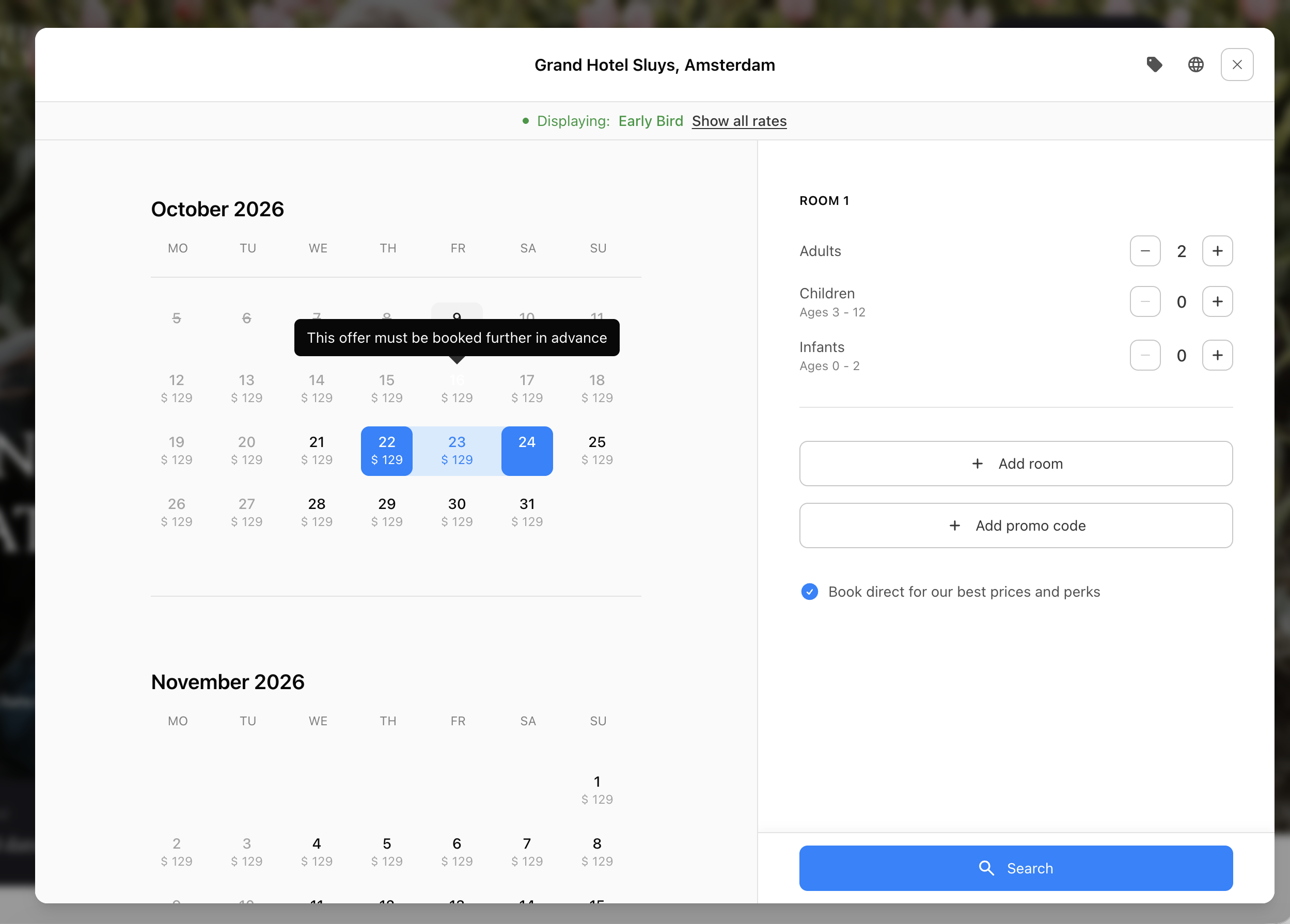Increase the Children count
1290x924 pixels.
click(x=1217, y=301)
